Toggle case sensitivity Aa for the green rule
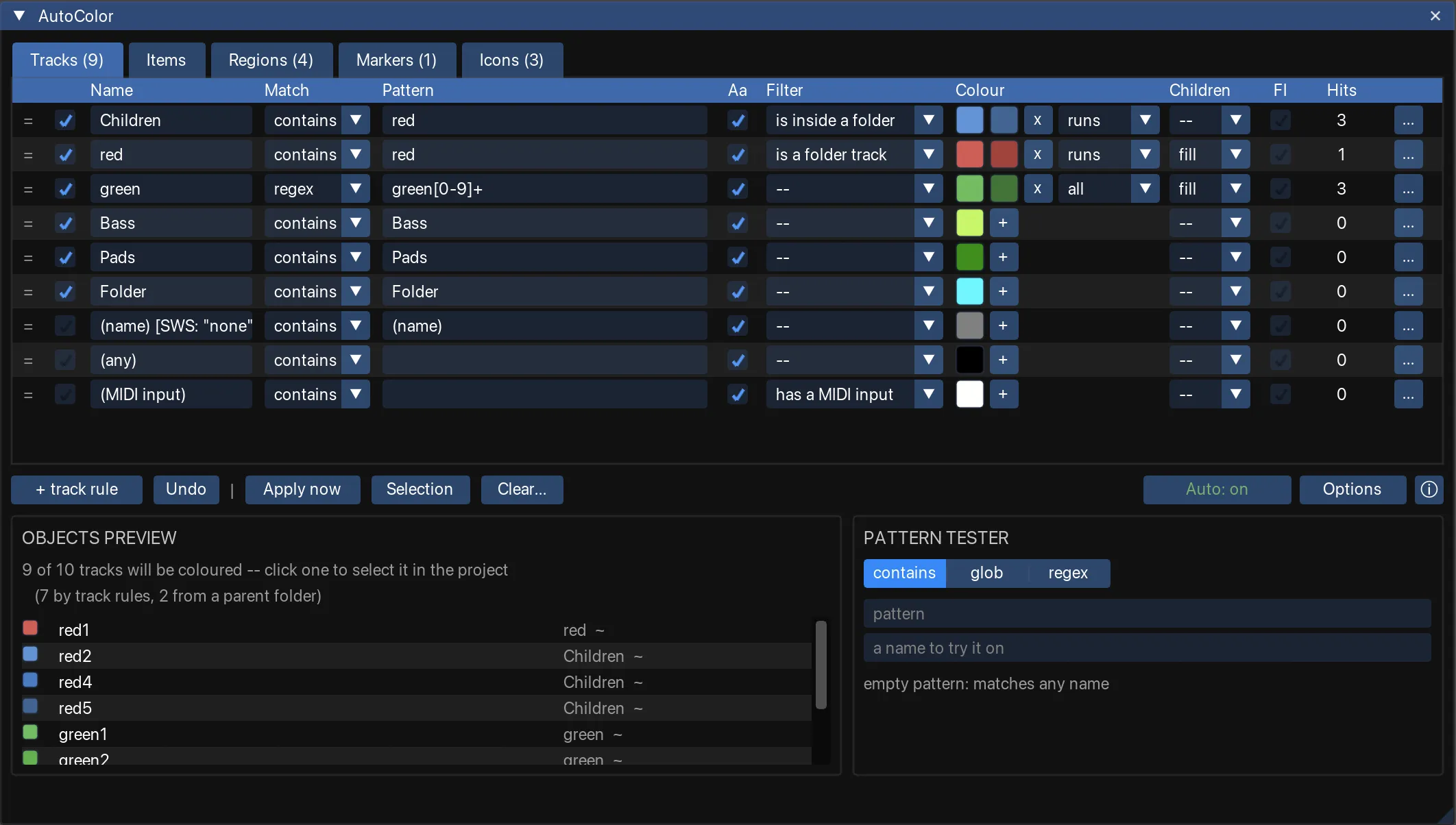Screen dimensions: 1456x825 click(x=738, y=189)
